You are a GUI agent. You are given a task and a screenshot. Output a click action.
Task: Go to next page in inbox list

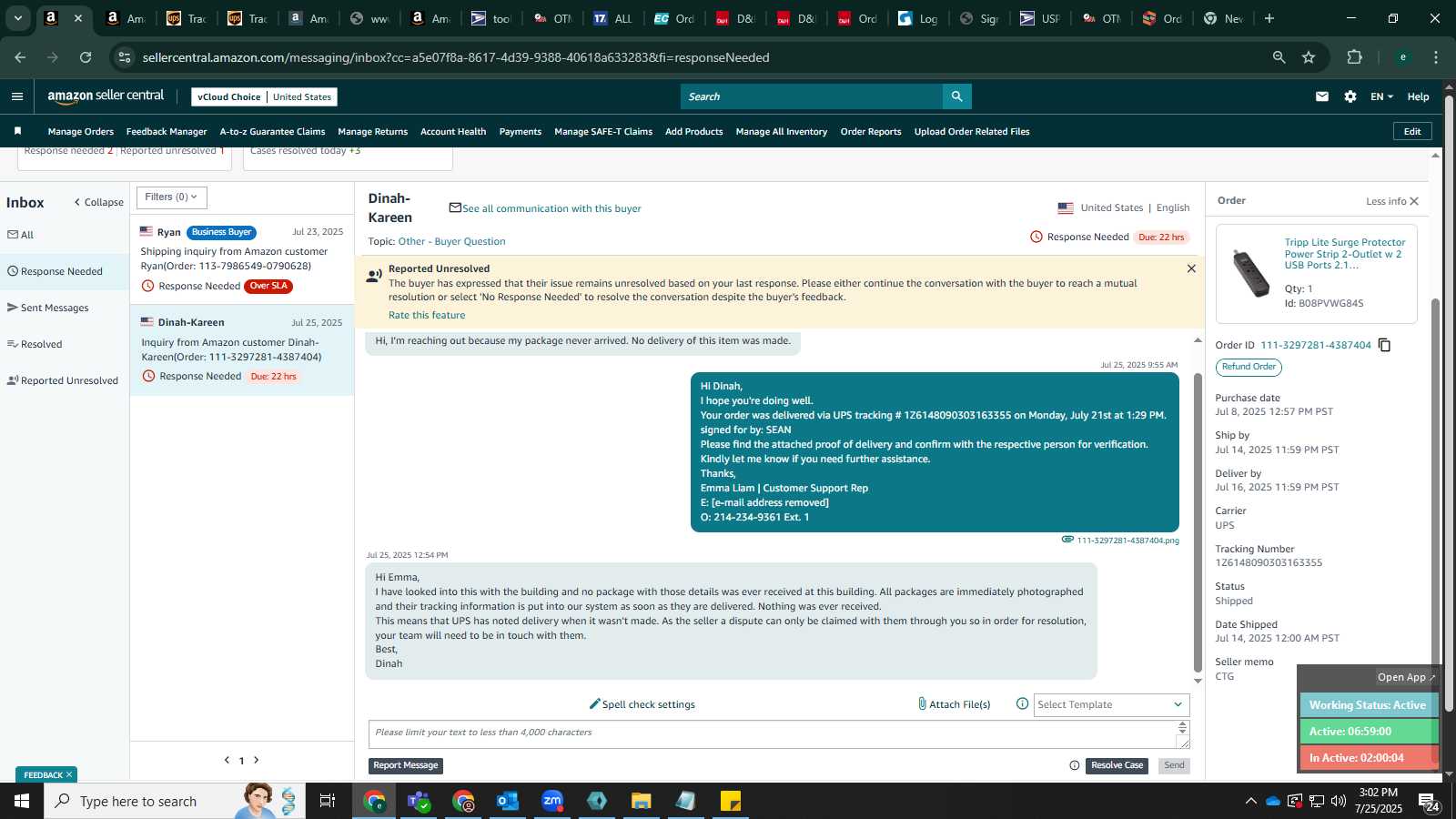257,760
